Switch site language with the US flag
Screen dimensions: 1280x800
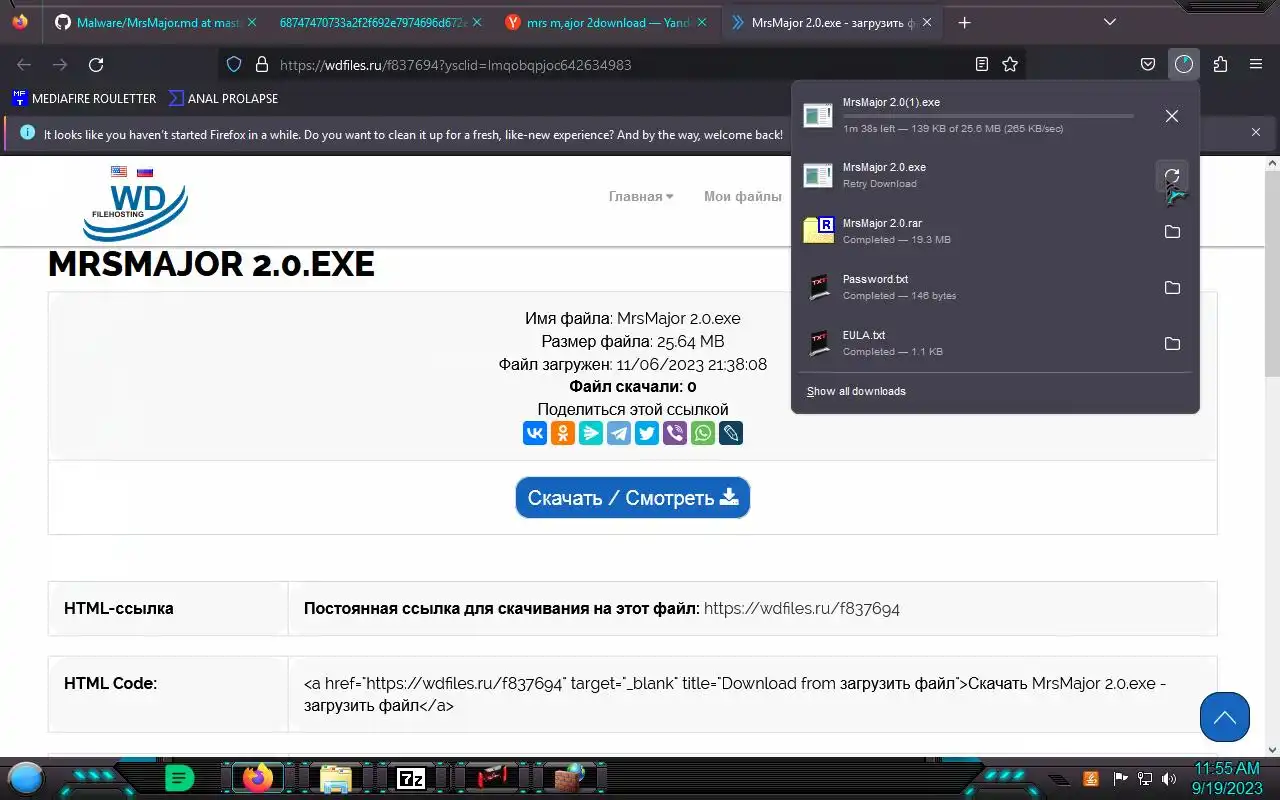point(119,172)
